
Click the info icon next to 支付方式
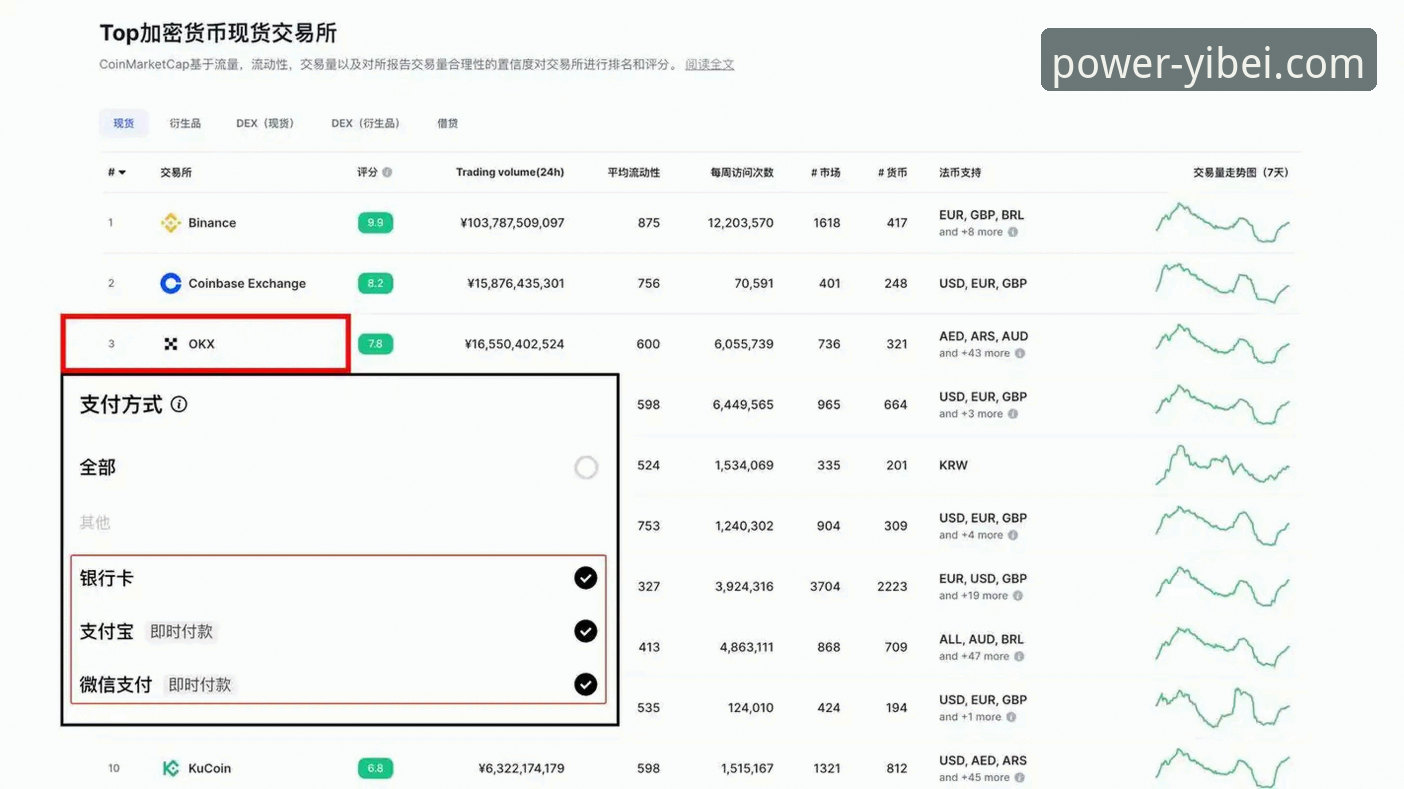(178, 404)
